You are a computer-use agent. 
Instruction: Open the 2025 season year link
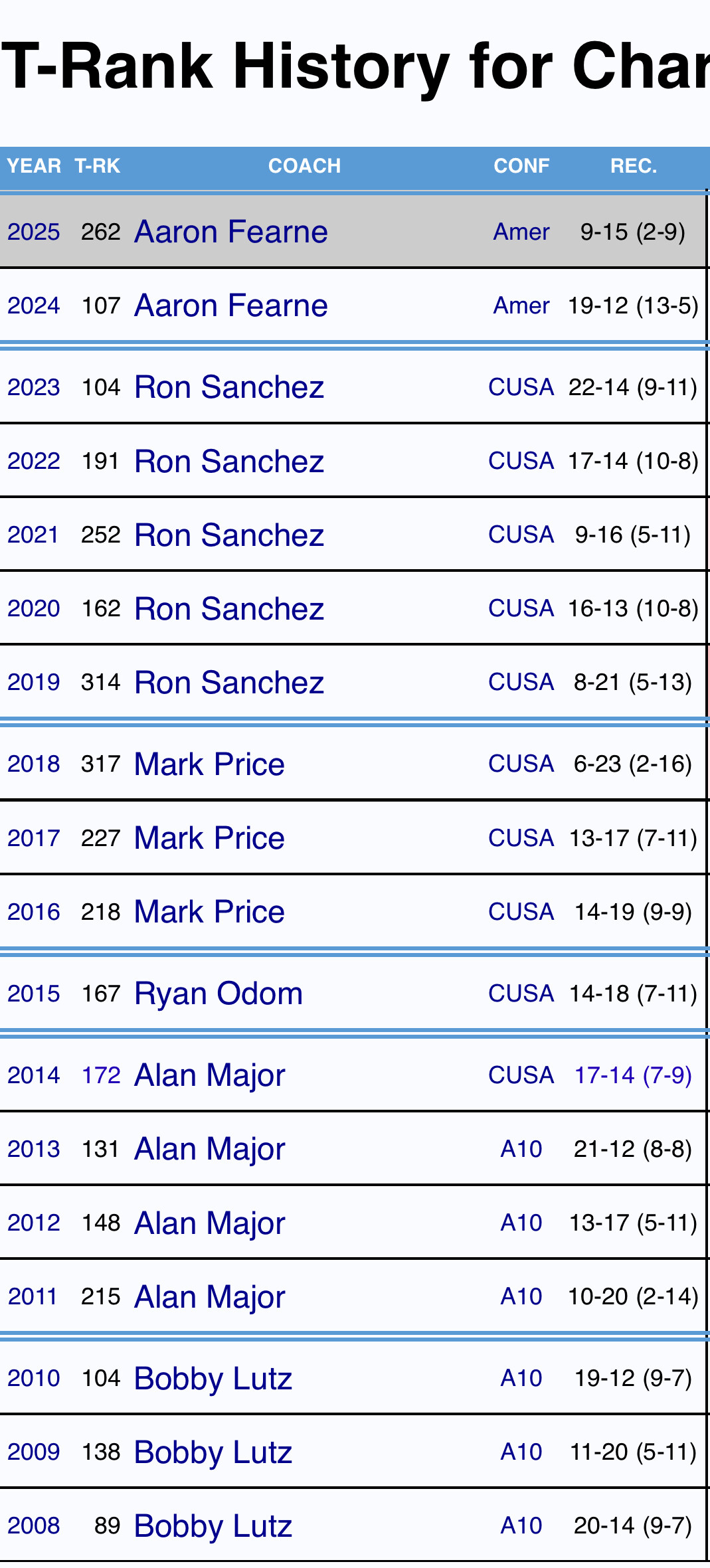tap(33, 232)
